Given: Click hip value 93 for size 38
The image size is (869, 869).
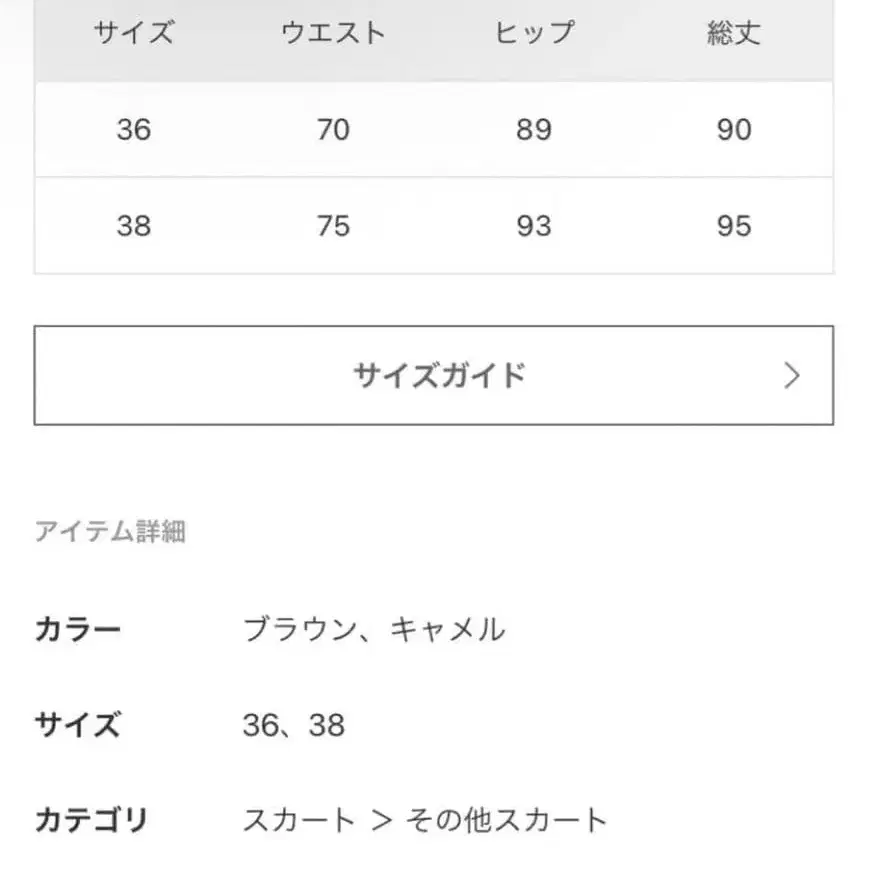Looking at the screenshot, I should pos(533,226).
